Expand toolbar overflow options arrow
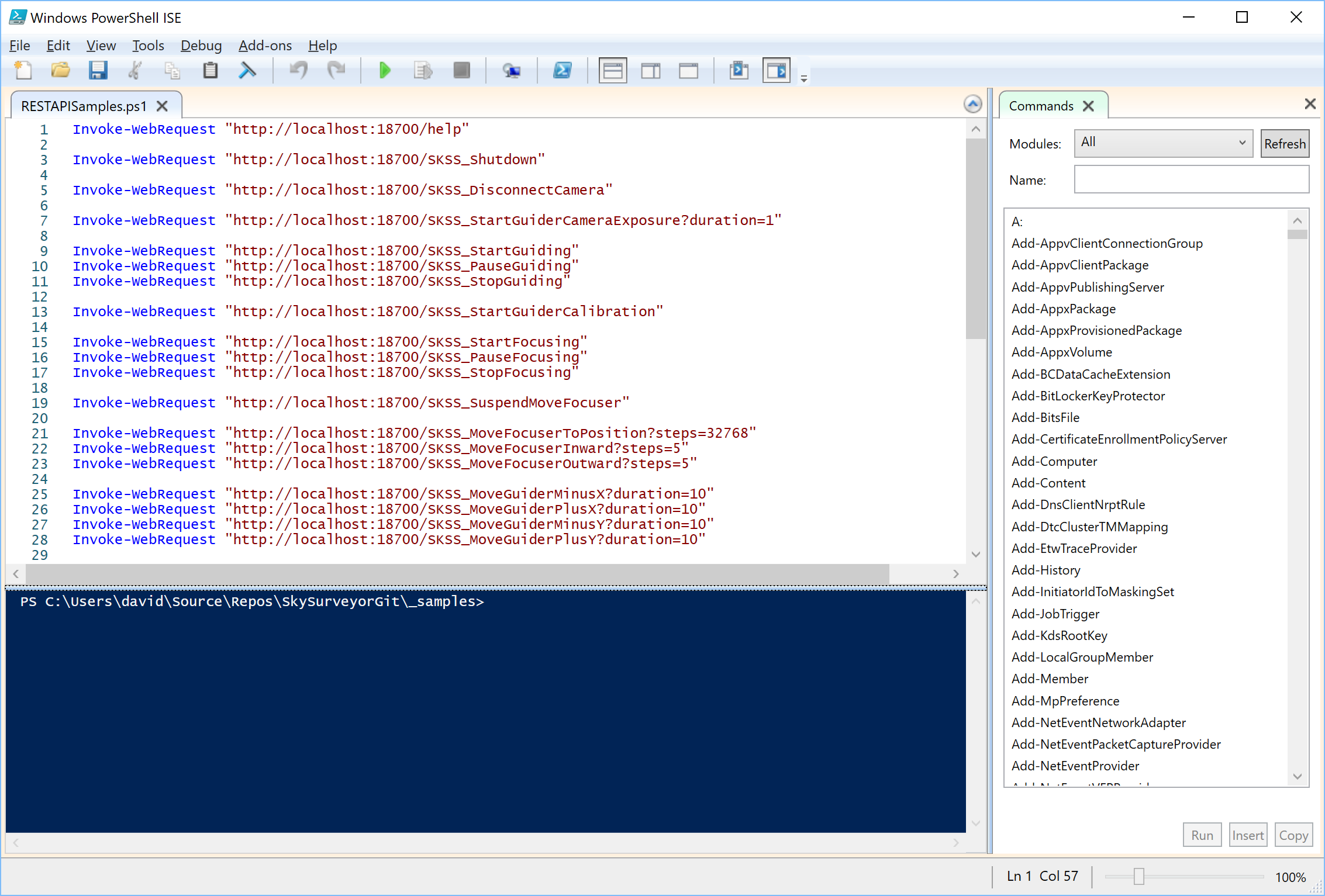 804,78
